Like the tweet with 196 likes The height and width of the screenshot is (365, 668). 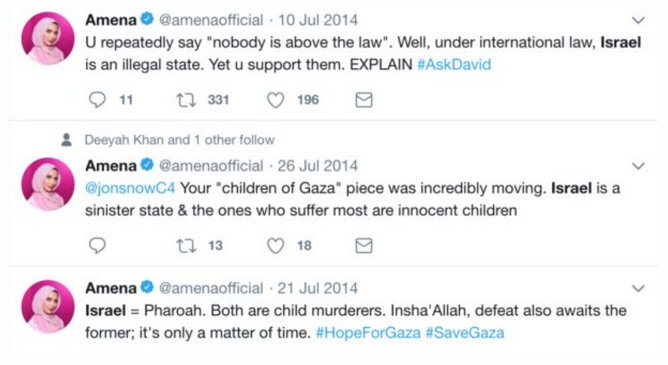pos(275,100)
